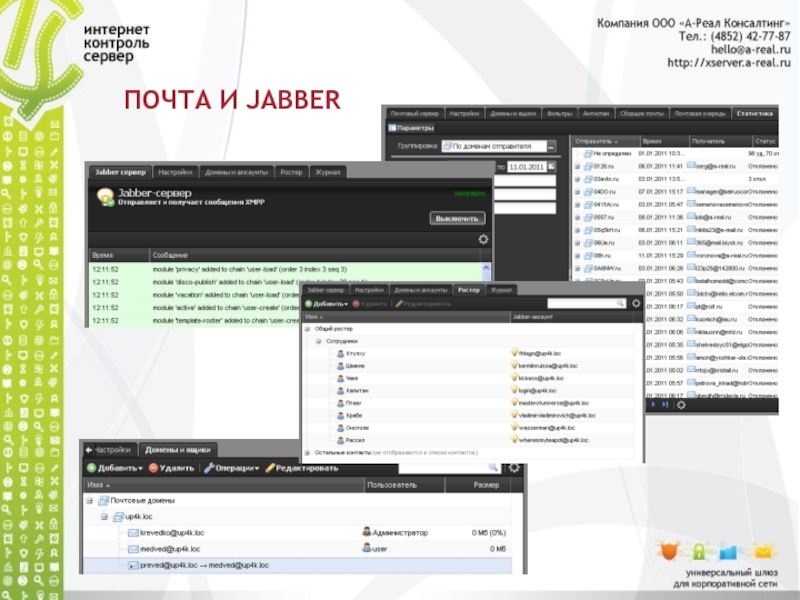Click search magnifier icon in Ростер window

click(x=620, y=304)
